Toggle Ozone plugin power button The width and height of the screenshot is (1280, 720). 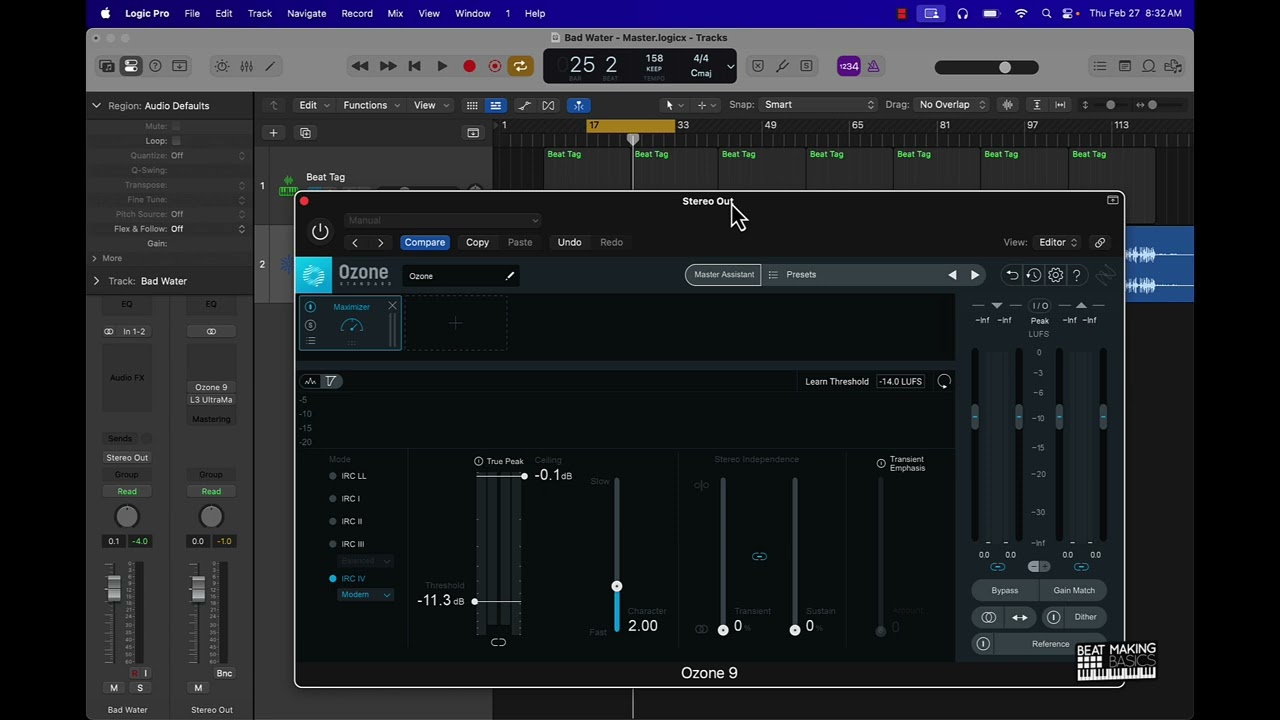point(320,231)
